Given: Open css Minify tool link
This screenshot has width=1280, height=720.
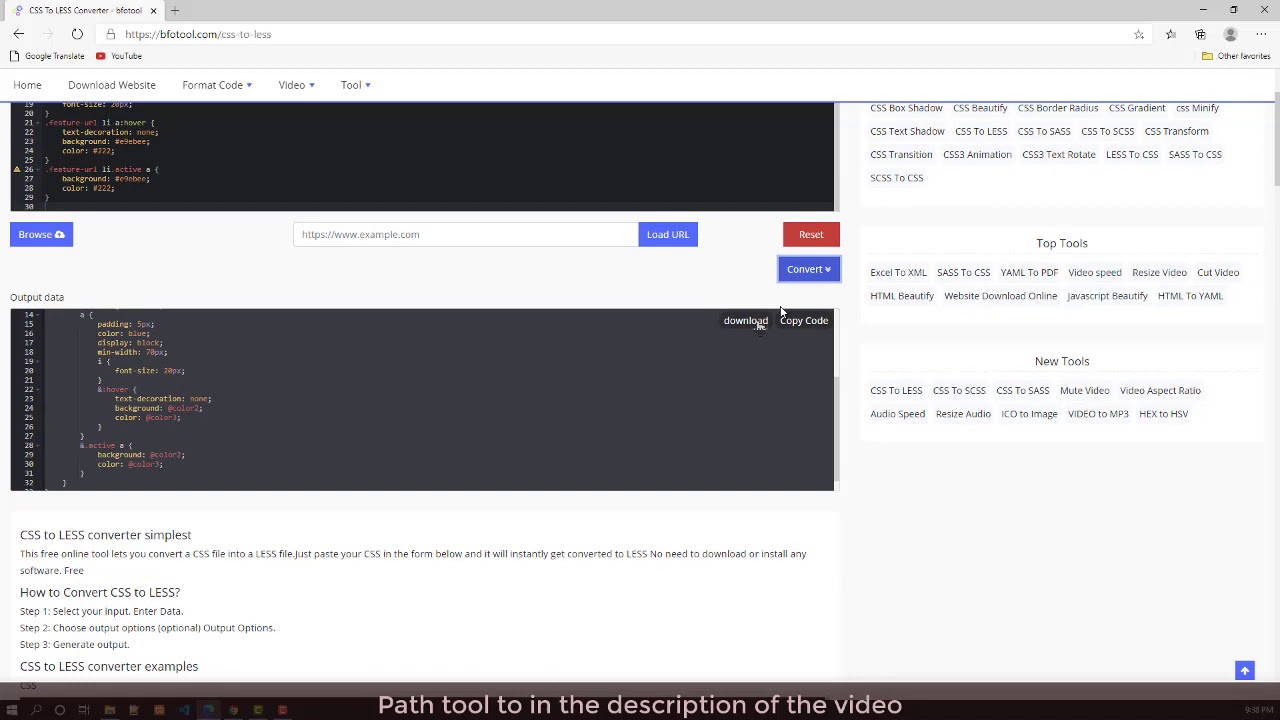Looking at the screenshot, I should (1197, 108).
